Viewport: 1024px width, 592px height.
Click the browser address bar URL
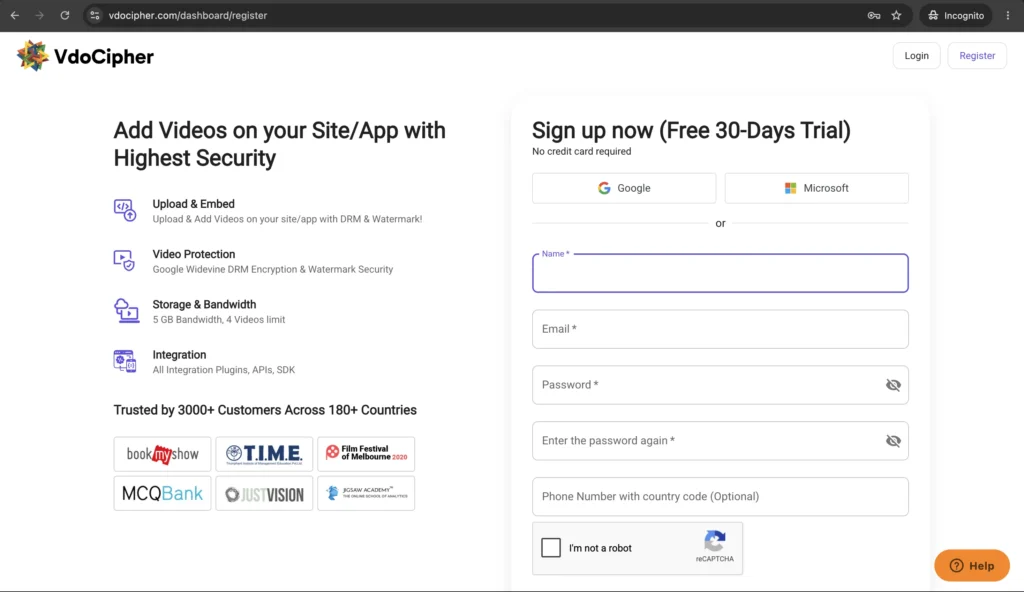click(187, 15)
